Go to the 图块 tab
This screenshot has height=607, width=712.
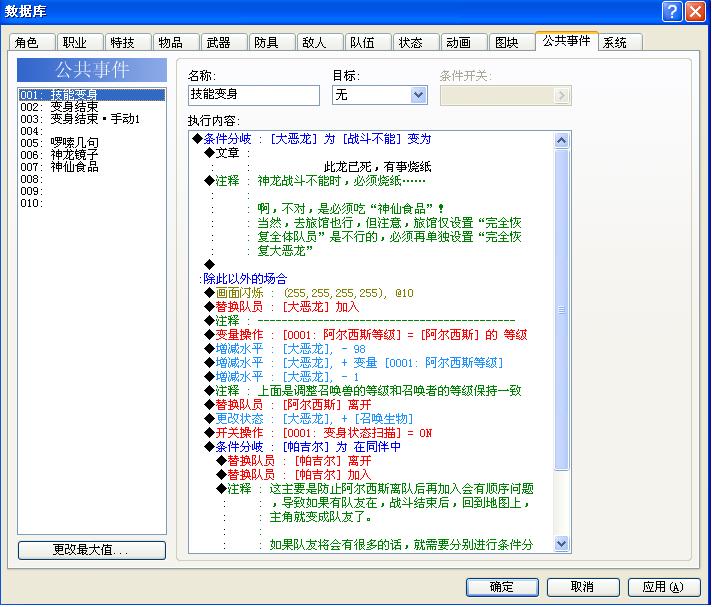coord(512,42)
